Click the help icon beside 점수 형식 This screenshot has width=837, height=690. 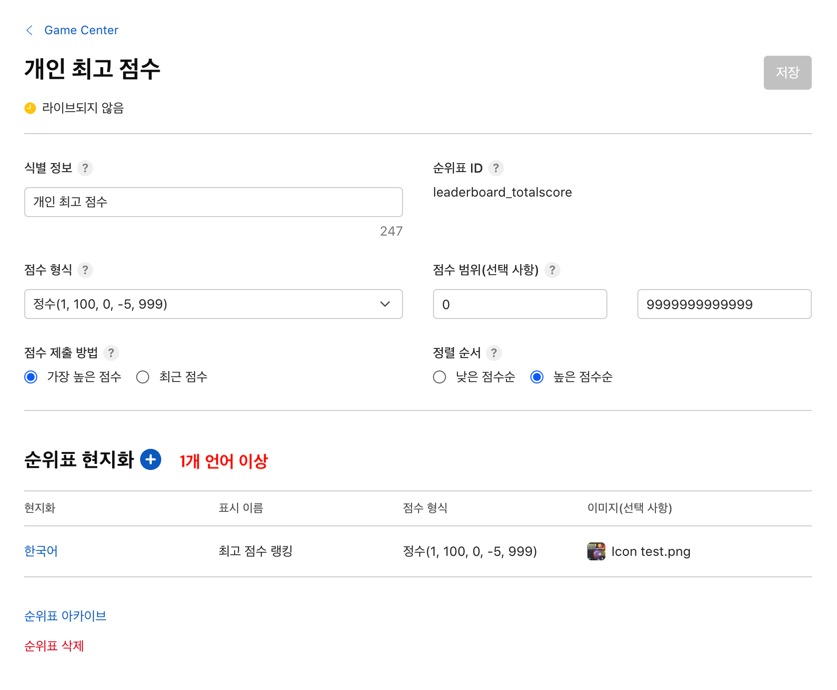point(85,270)
